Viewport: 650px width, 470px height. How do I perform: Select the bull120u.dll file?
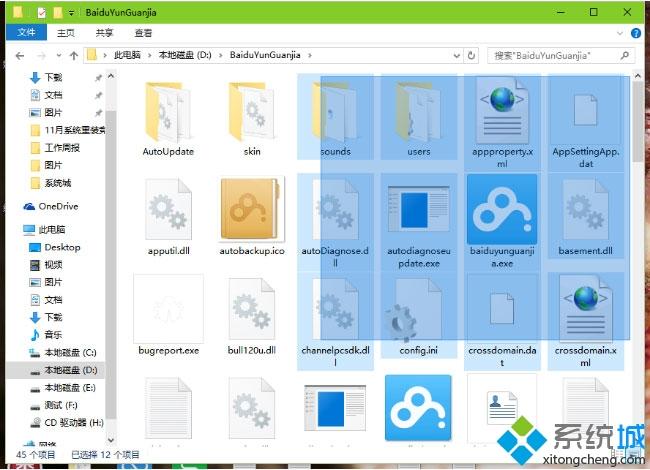click(252, 316)
